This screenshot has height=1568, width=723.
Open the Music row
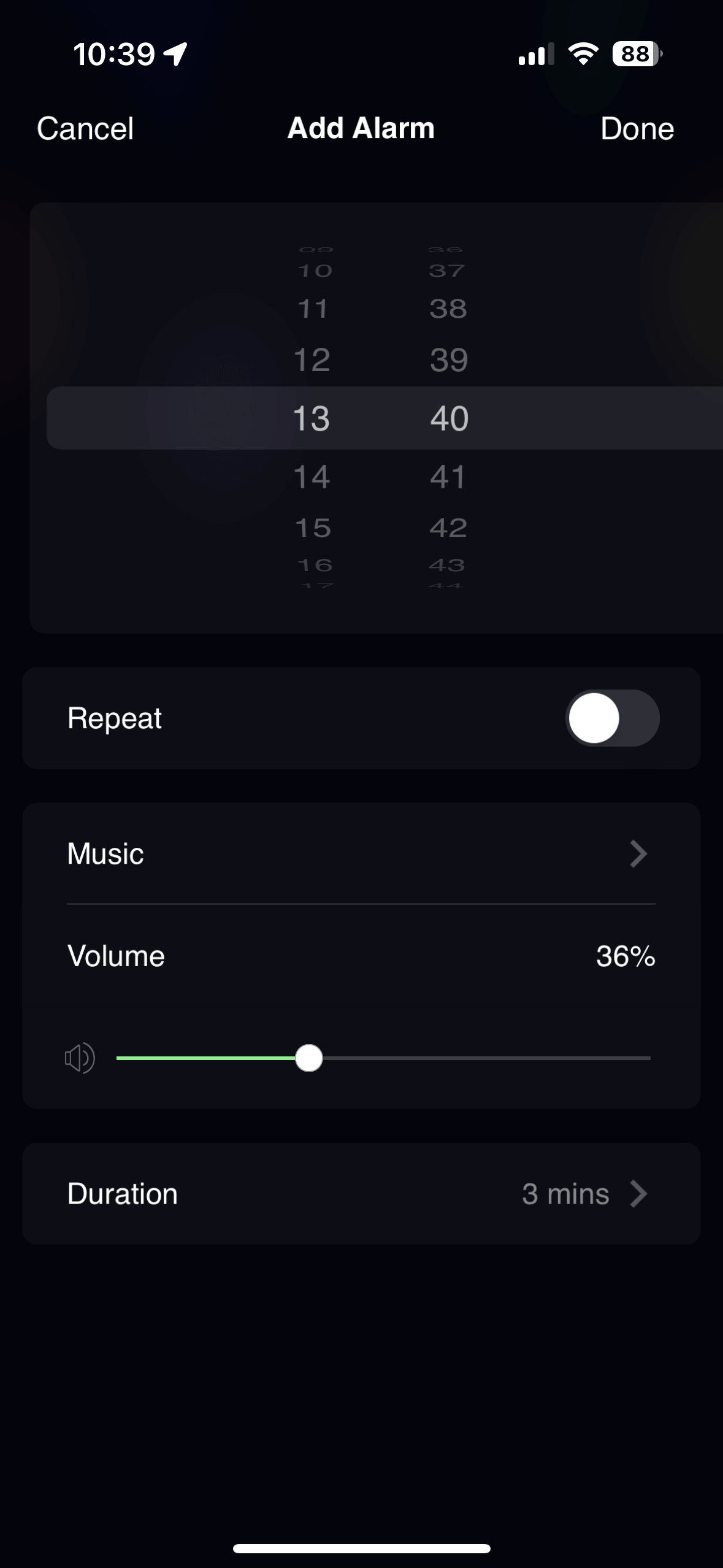click(x=361, y=853)
